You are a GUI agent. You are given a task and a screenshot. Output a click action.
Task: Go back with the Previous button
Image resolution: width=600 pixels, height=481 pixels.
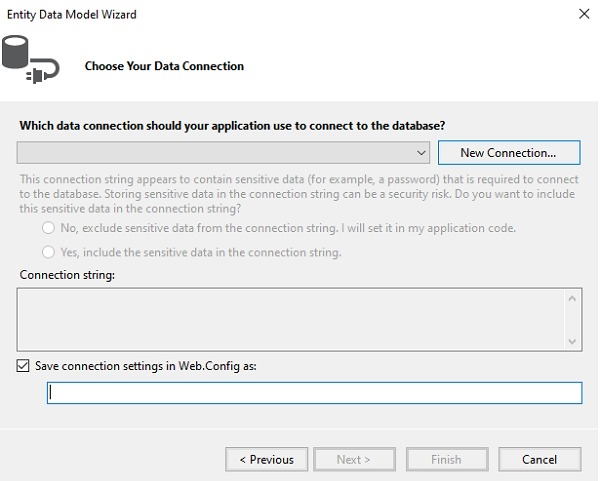[267, 459]
